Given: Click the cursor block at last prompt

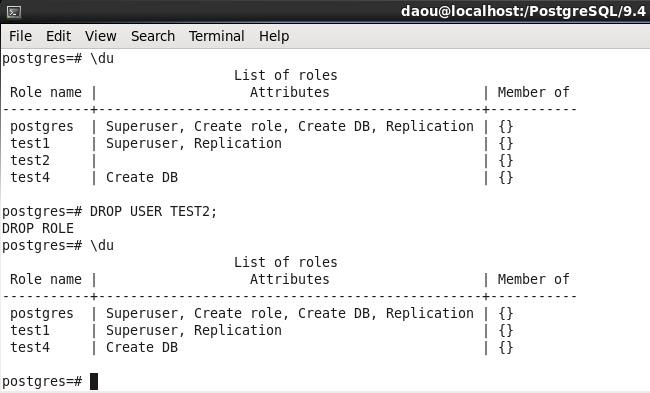Looking at the screenshot, I should coord(94,381).
